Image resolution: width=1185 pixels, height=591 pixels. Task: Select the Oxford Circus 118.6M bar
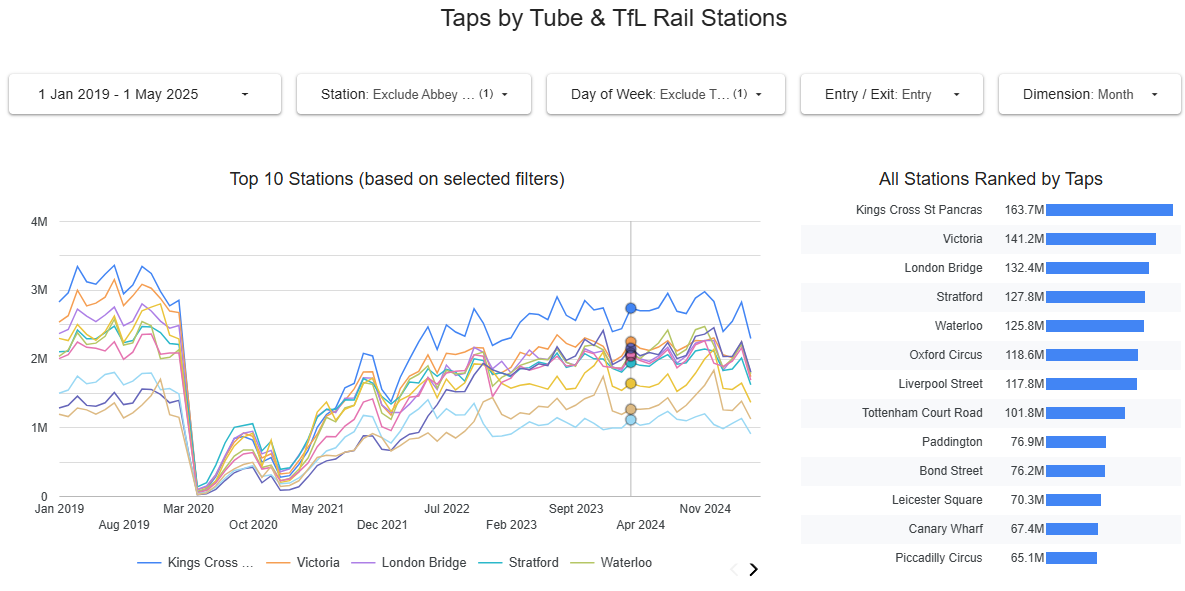coord(1092,354)
